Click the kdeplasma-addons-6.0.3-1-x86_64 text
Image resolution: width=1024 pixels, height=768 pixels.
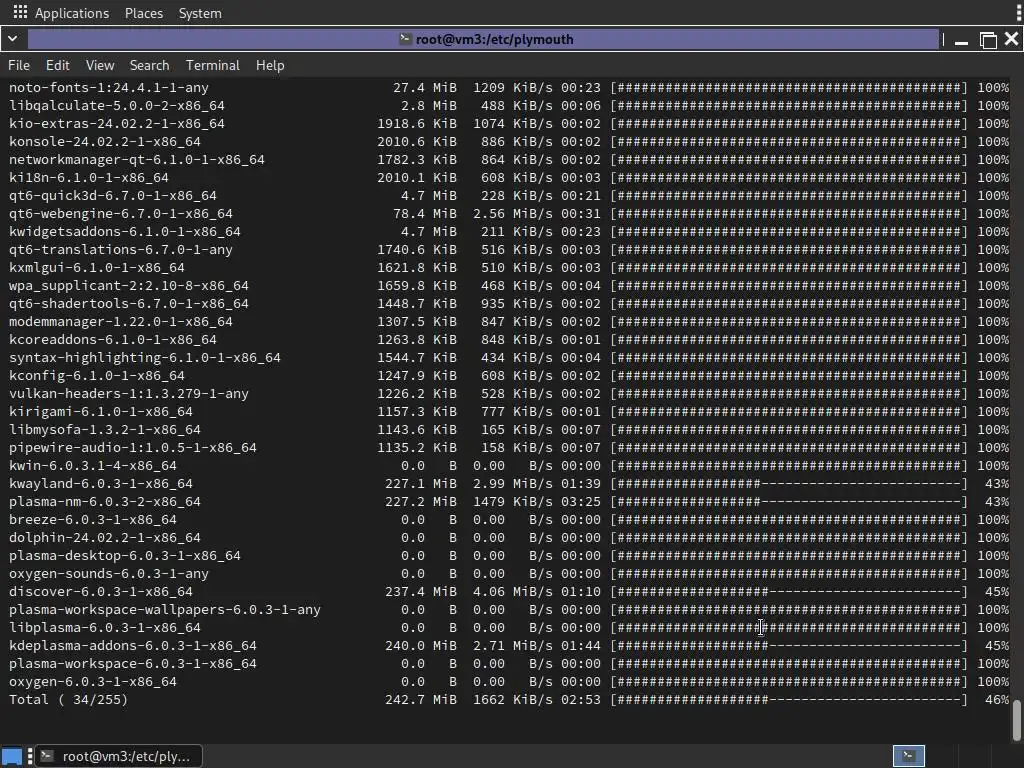[x=133, y=646]
